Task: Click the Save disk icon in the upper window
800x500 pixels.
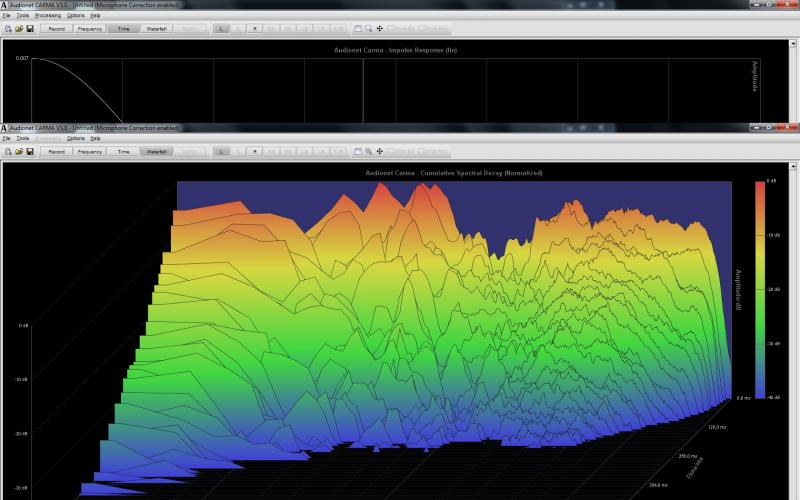Action: tap(30, 28)
